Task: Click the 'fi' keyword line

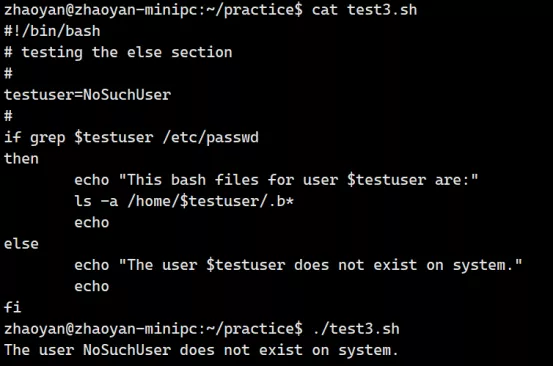Action: (x=13, y=307)
